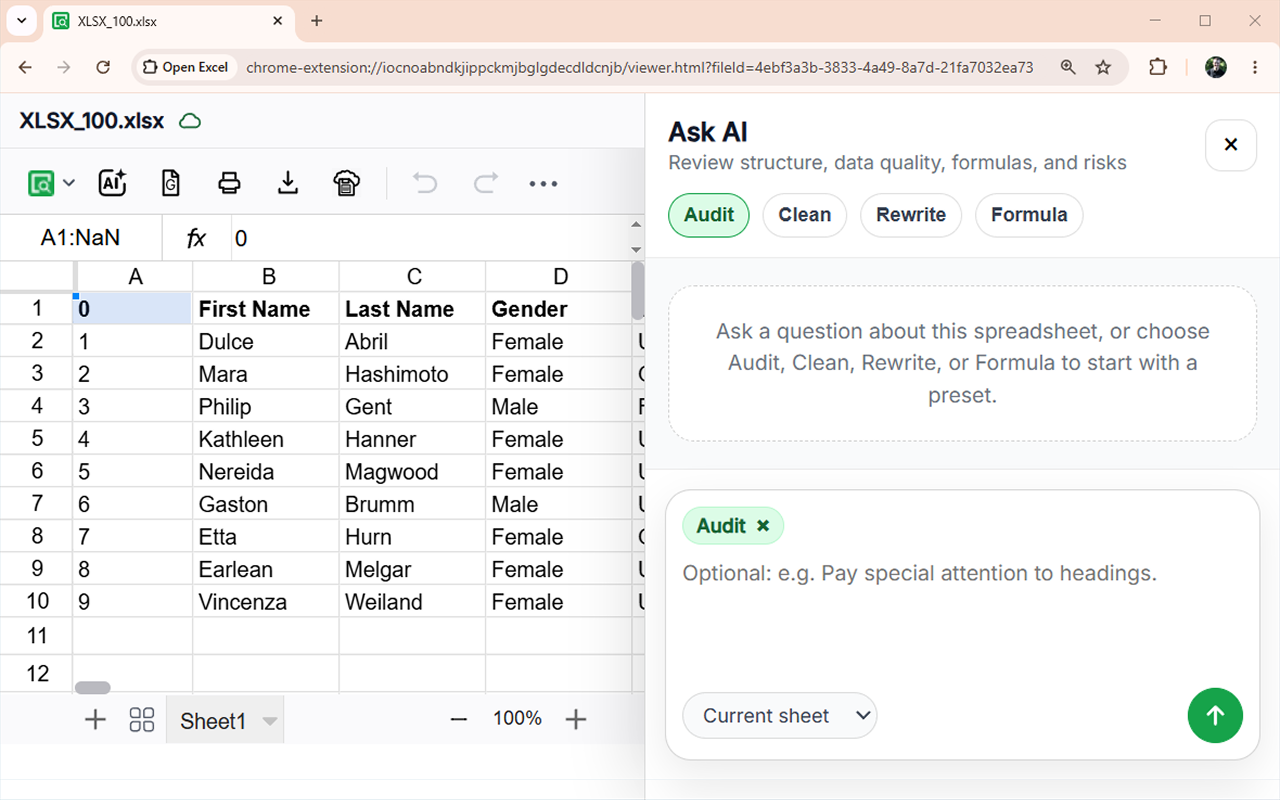The image size is (1280, 800).
Task: Focus the formula bar input showing 0
Action: (x=430, y=238)
